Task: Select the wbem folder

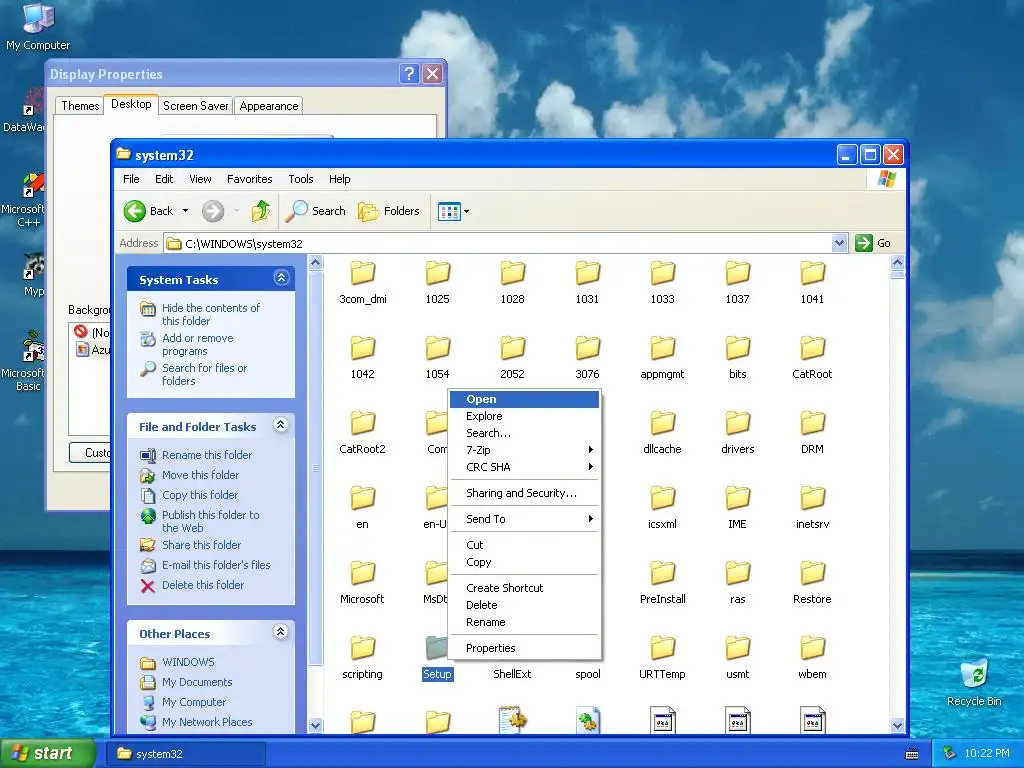Action: click(x=812, y=658)
